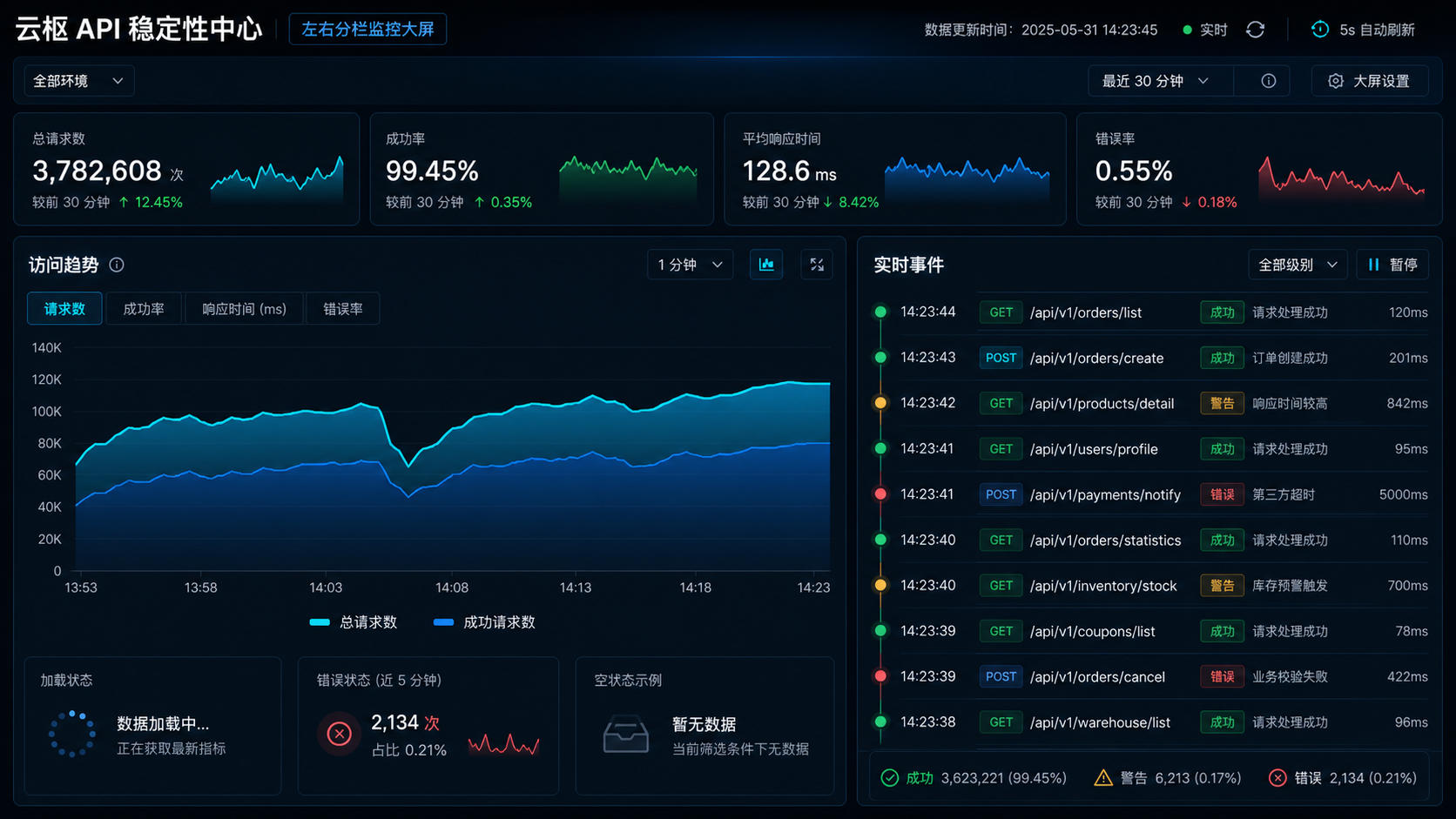
Task: Click the POST badge for /api/v1/orders/cancel
Action: point(1001,676)
